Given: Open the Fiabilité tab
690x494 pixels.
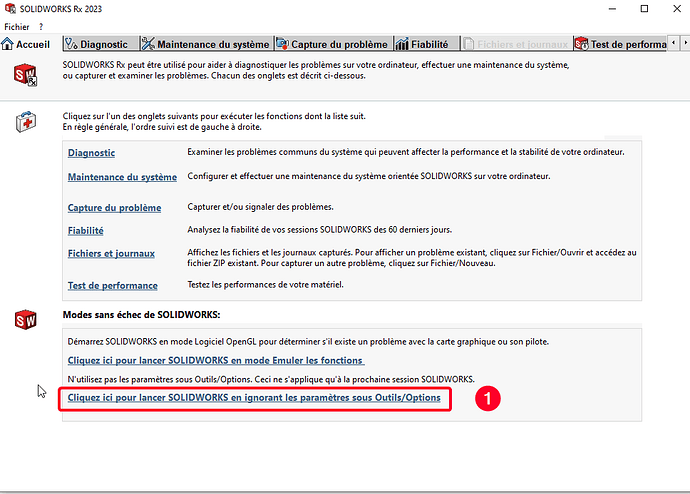Looking at the screenshot, I should pyautogui.click(x=422, y=44).
